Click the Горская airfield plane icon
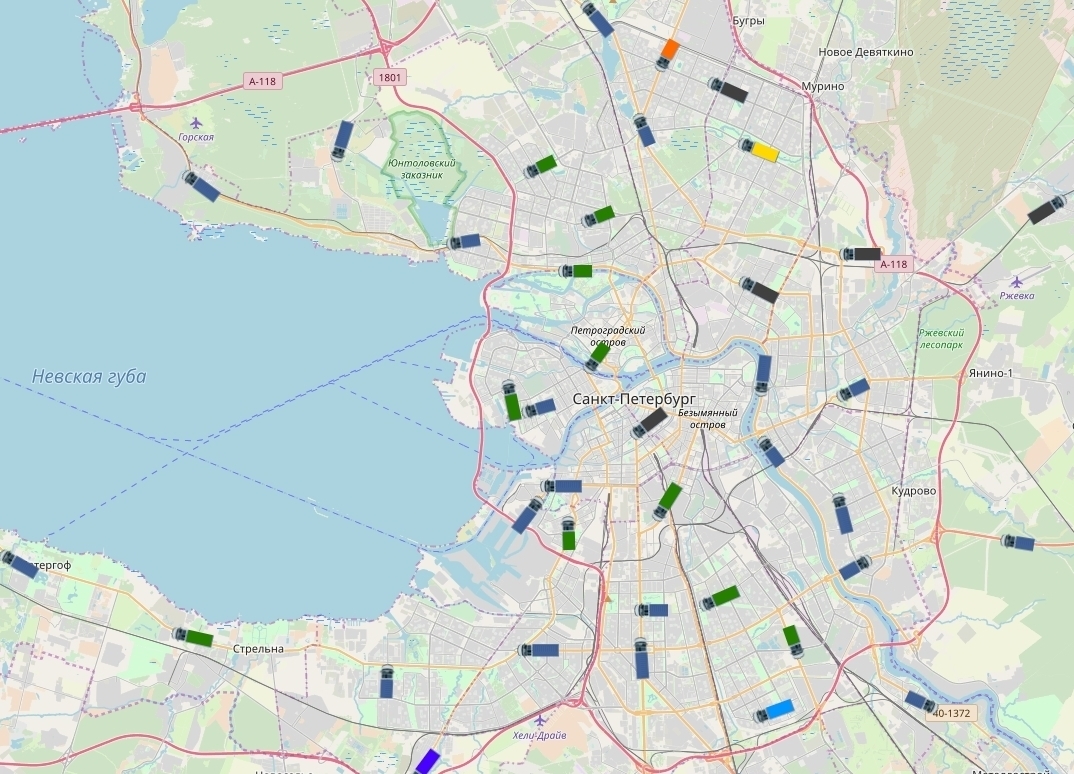This screenshot has width=1074, height=774. [x=197, y=123]
